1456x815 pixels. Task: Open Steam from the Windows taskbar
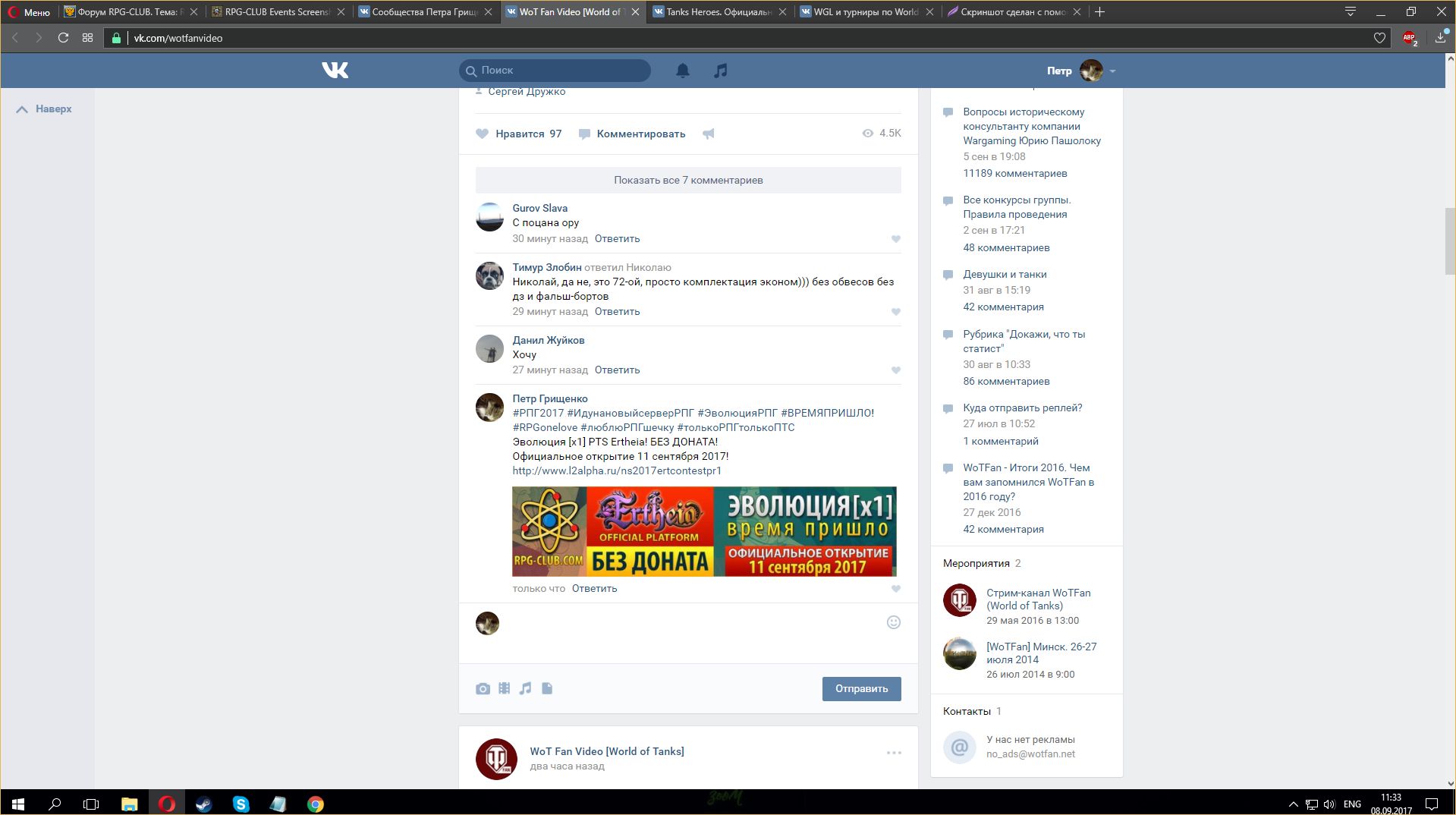203,804
